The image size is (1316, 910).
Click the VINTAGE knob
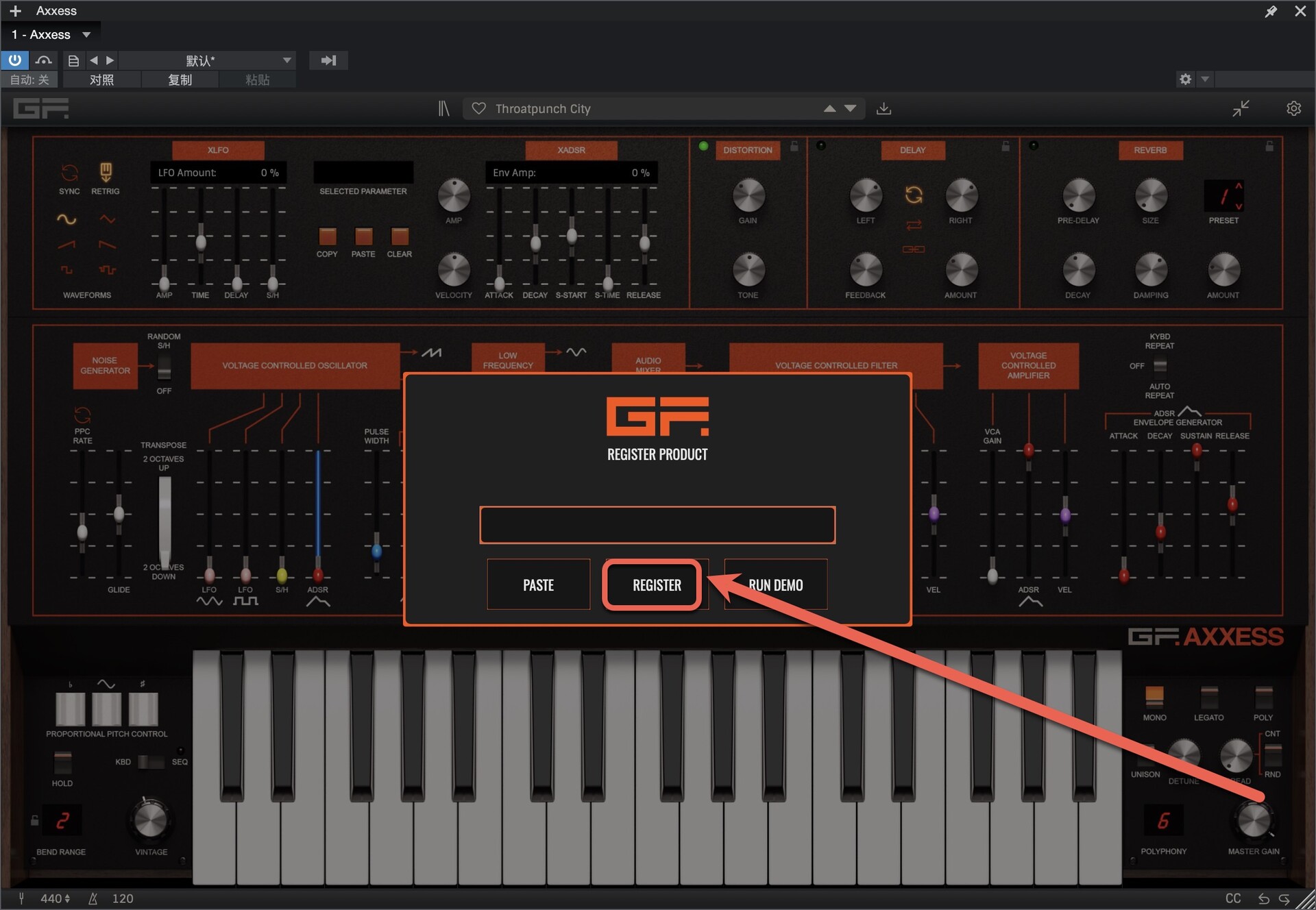pos(150,820)
